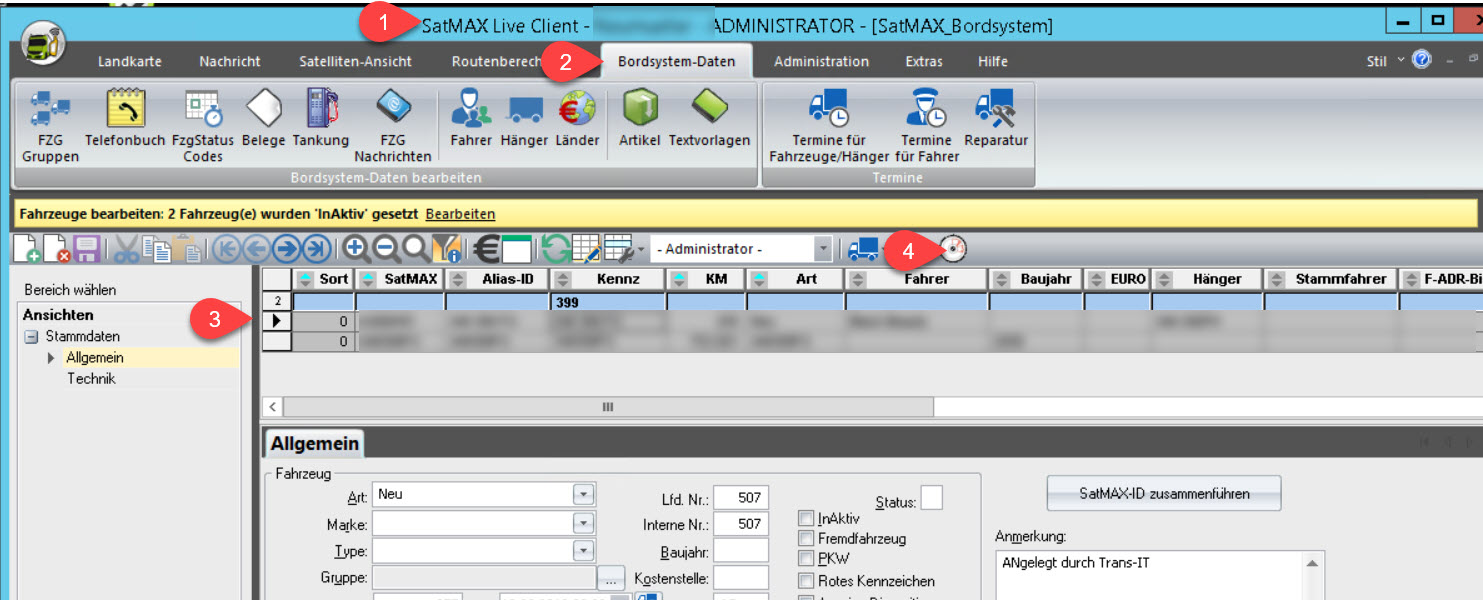Click the purple save disk icon
Viewport: 1483px width, 600px height.
pos(86,249)
